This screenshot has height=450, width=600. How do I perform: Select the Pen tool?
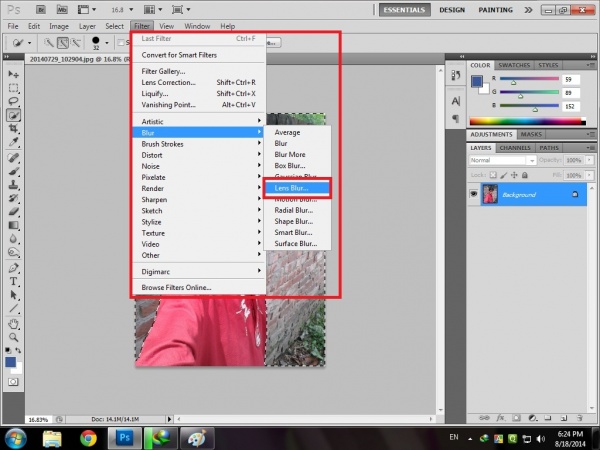tap(13, 268)
